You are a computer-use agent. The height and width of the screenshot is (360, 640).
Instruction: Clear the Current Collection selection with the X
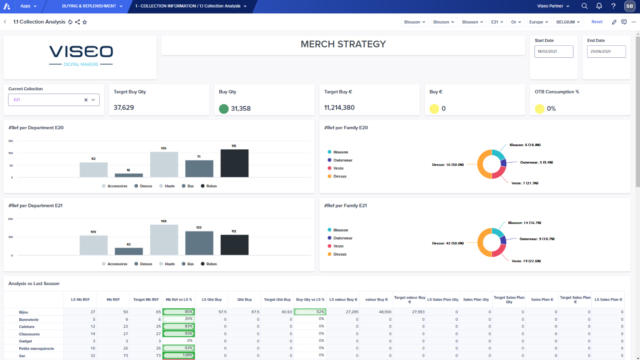pos(86,100)
